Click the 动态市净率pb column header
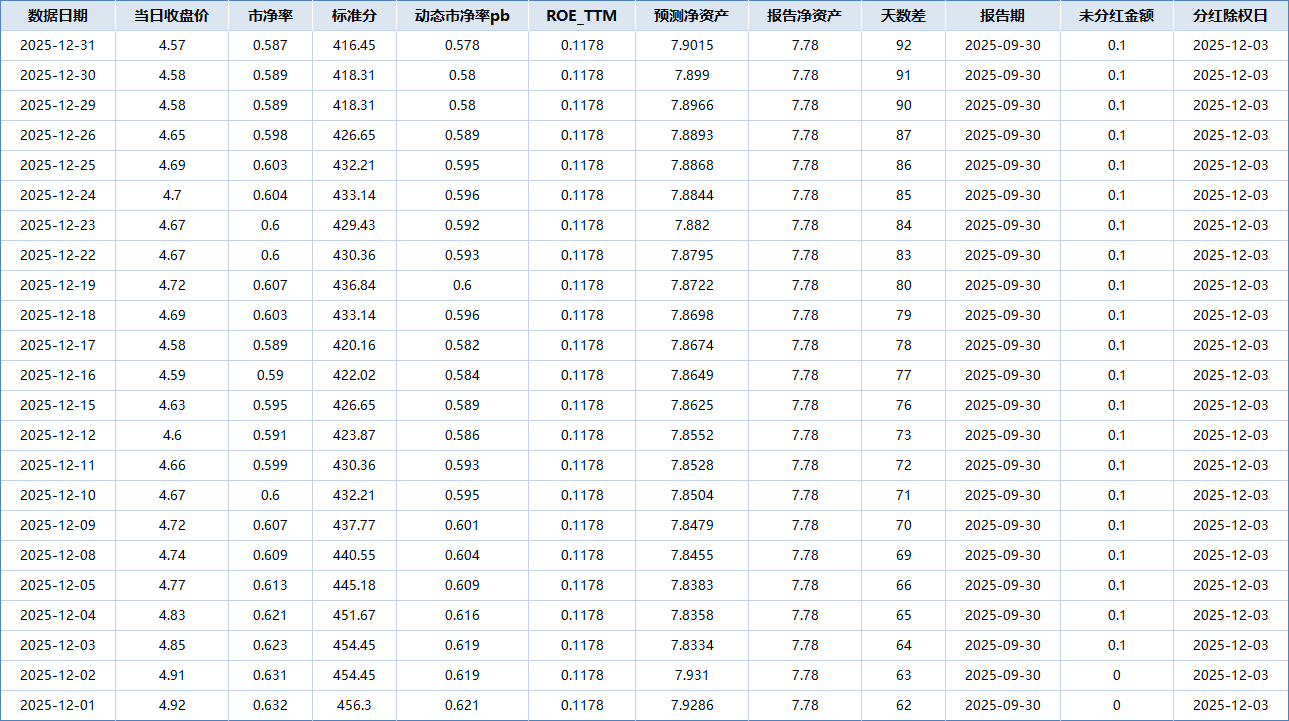The image size is (1289, 721). coord(462,16)
